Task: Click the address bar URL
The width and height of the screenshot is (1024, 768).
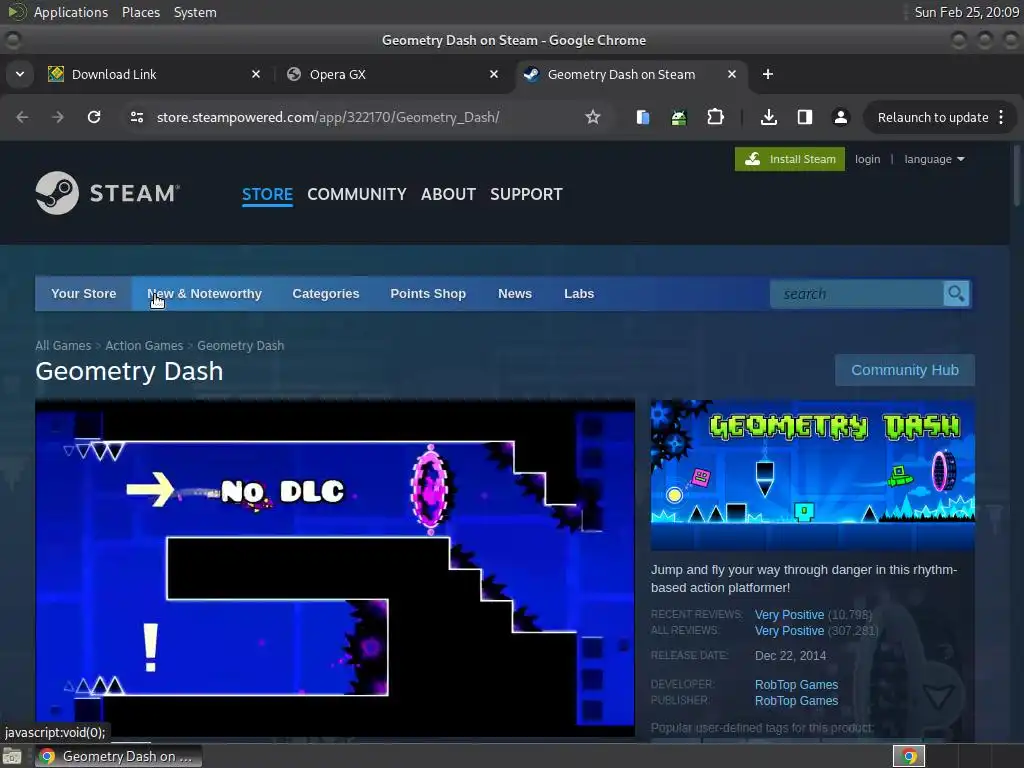Action: pos(328,118)
